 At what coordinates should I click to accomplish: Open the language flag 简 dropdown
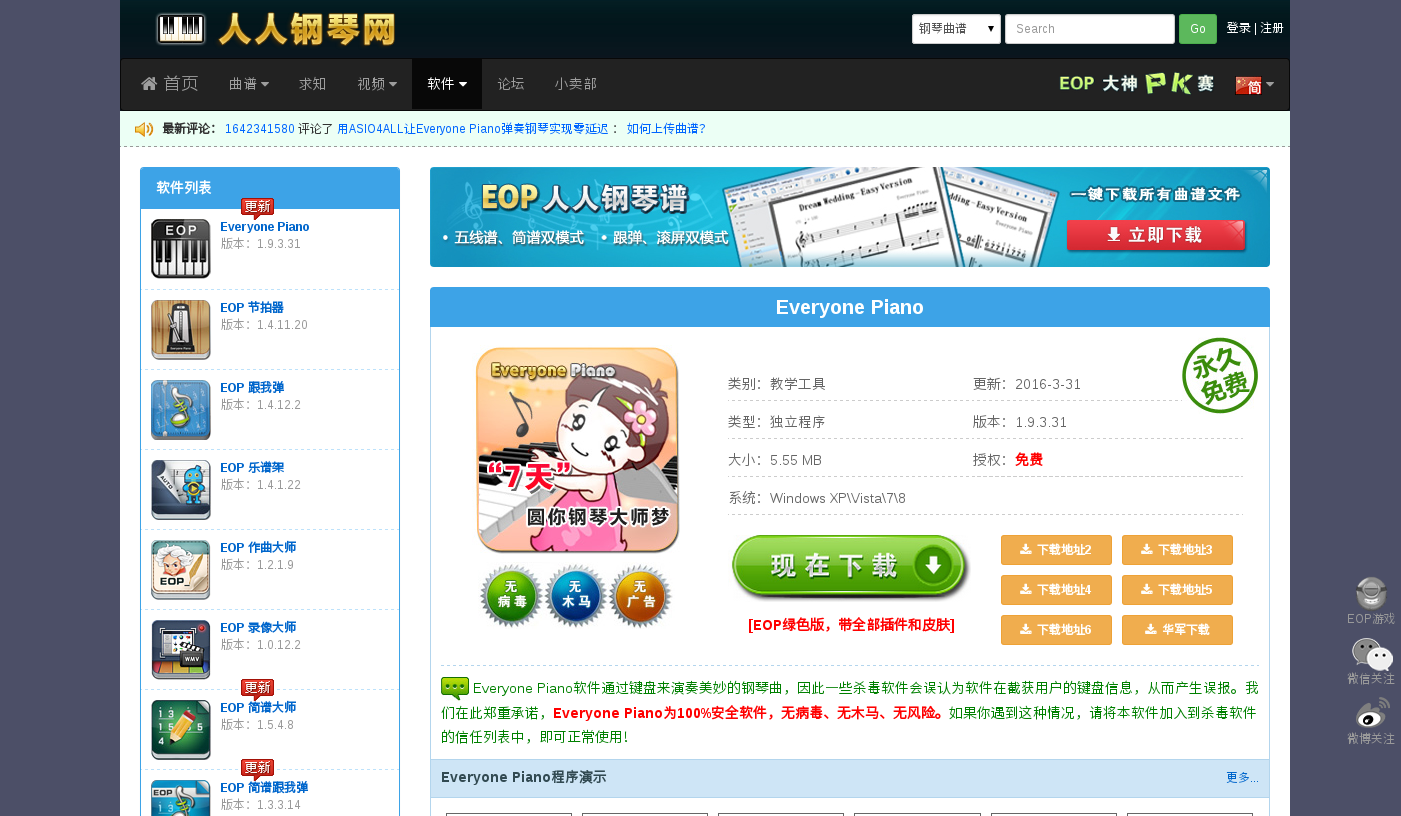coord(1254,85)
